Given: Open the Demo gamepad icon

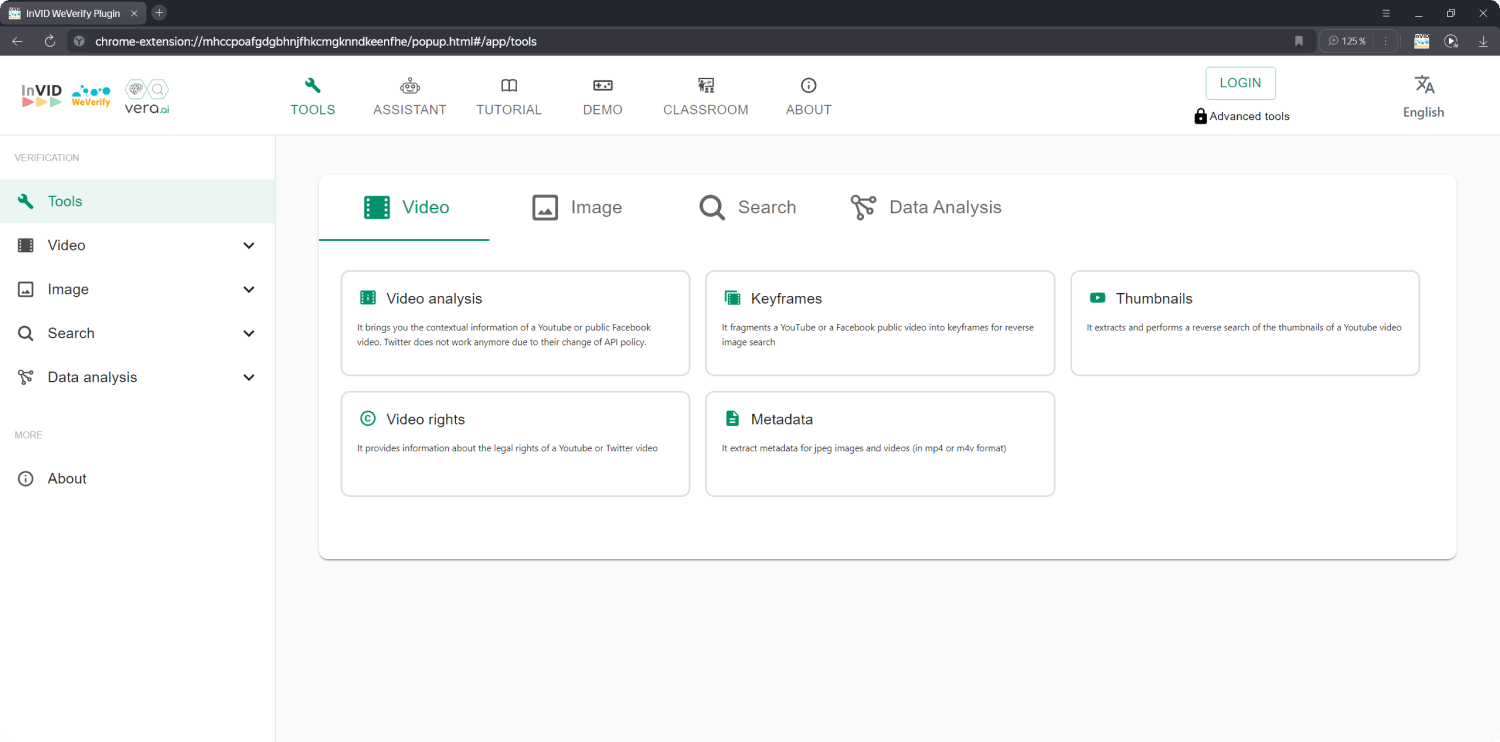Looking at the screenshot, I should [603, 86].
